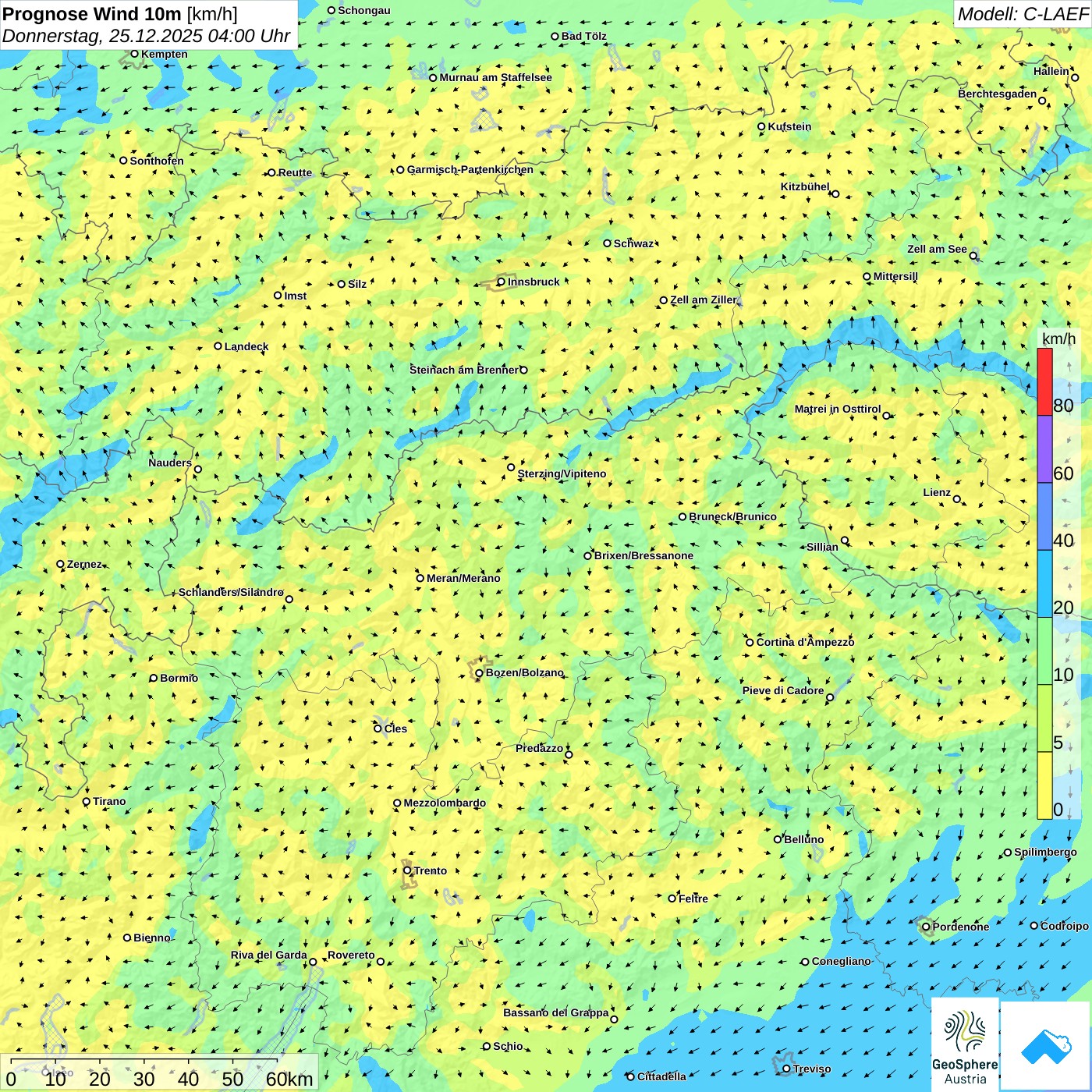
Task: Click the Sonthofen city label
Action: (x=157, y=161)
